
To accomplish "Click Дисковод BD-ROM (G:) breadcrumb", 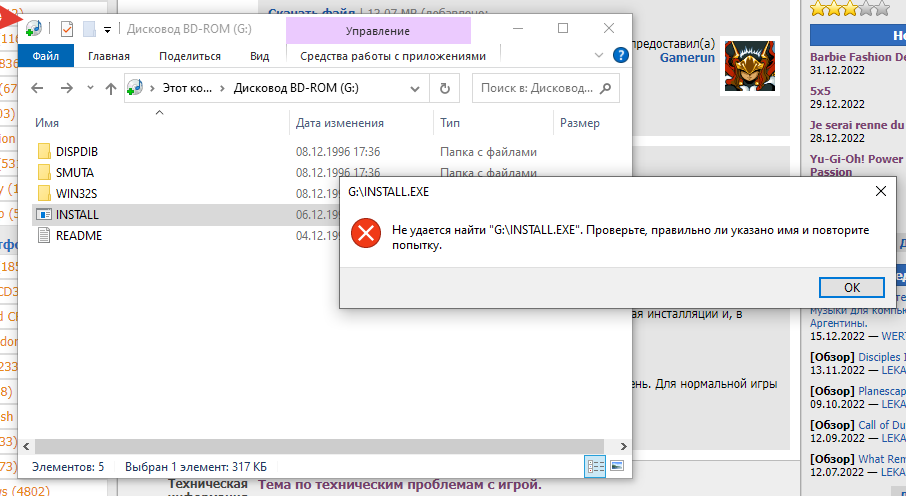I will tap(296, 88).
